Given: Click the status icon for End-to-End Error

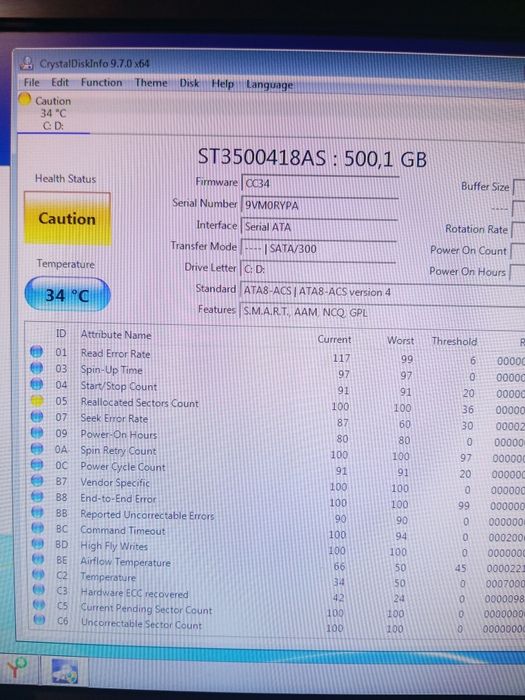Looking at the screenshot, I should (x=38, y=497).
